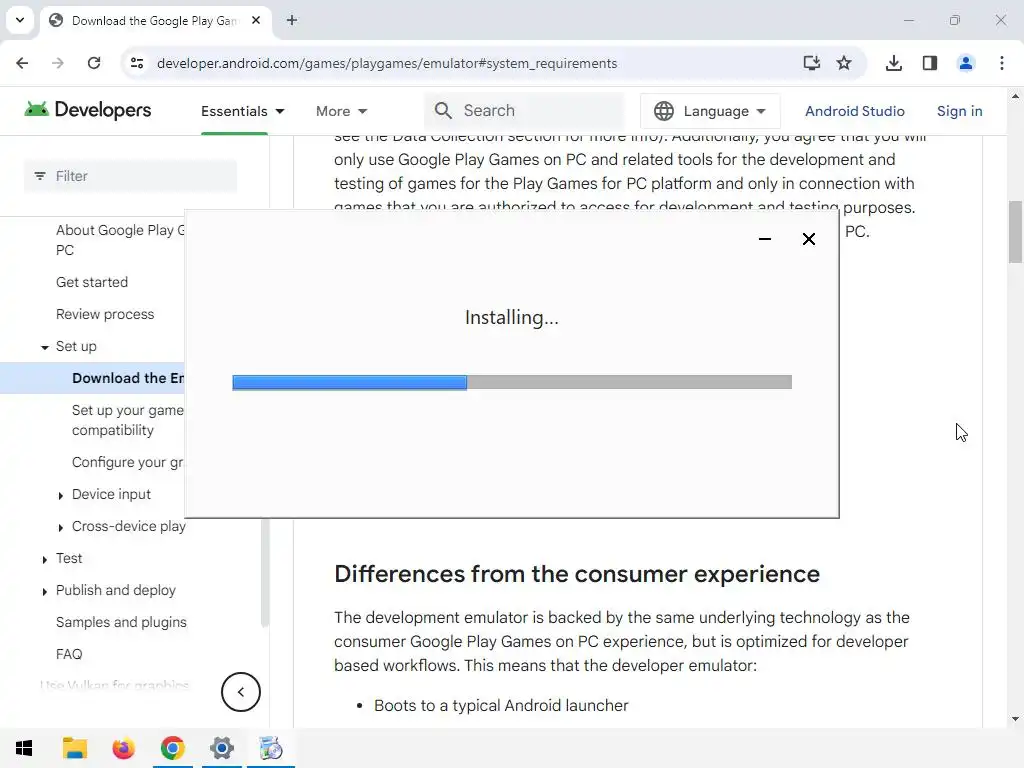Image resolution: width=1024 pixels, height=768 pixels.
Task: Click 'Boots to a typical Android launcher' bullet
Action: coord(501,705)
